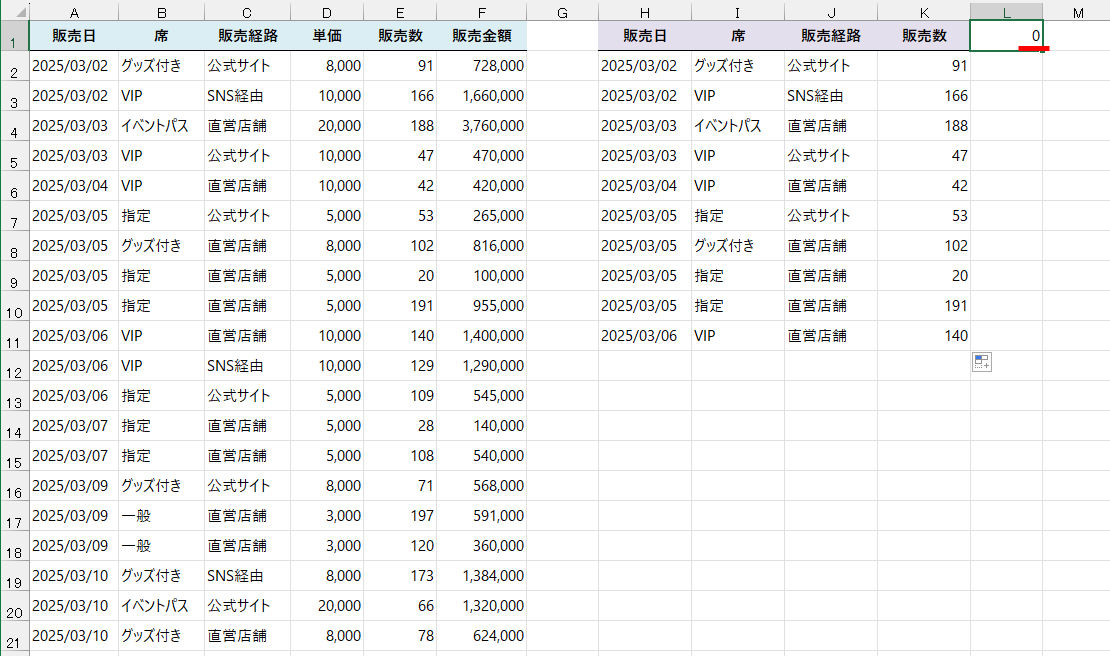
Task: Select column D header
Action: pos(327,12)
